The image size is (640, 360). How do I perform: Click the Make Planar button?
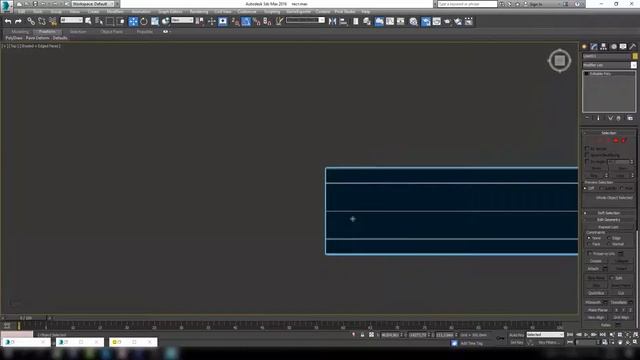pyautogui.click(x=598, y=310)
